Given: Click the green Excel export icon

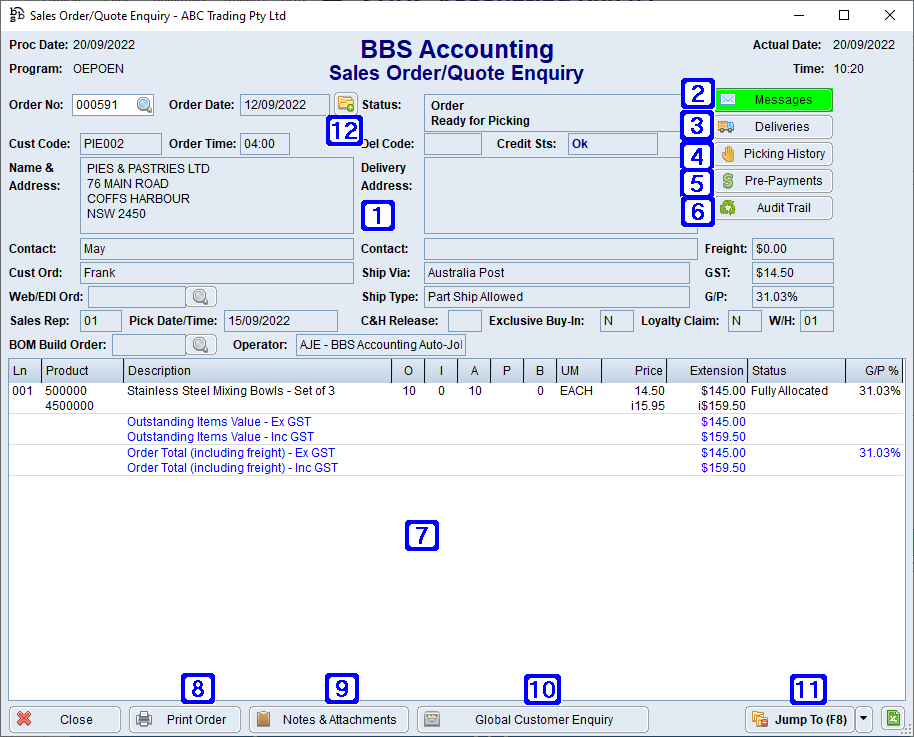Looking at the screenshot, I should click(891, 719).
